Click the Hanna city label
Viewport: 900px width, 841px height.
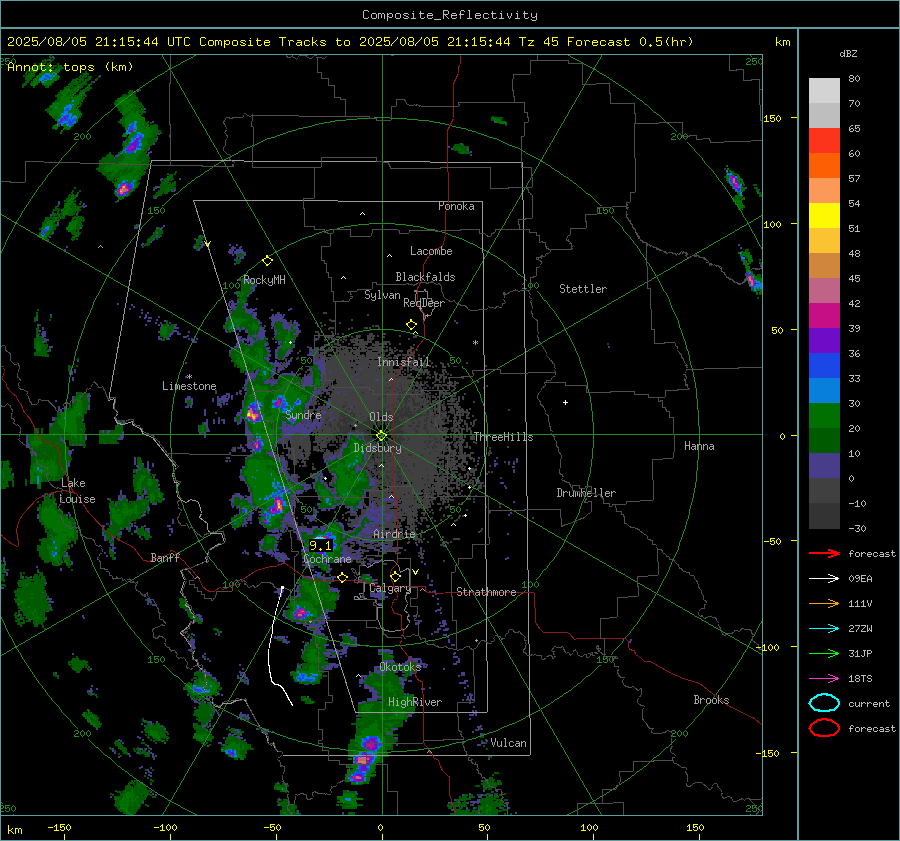coord(699,446)
